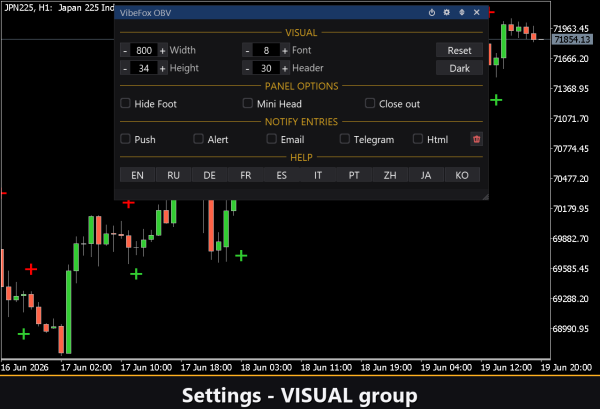The width and height of the screenshot is (600, 409).
Task: Enable the Hide Foot checkbox
Action: click(x=126, y=103)
